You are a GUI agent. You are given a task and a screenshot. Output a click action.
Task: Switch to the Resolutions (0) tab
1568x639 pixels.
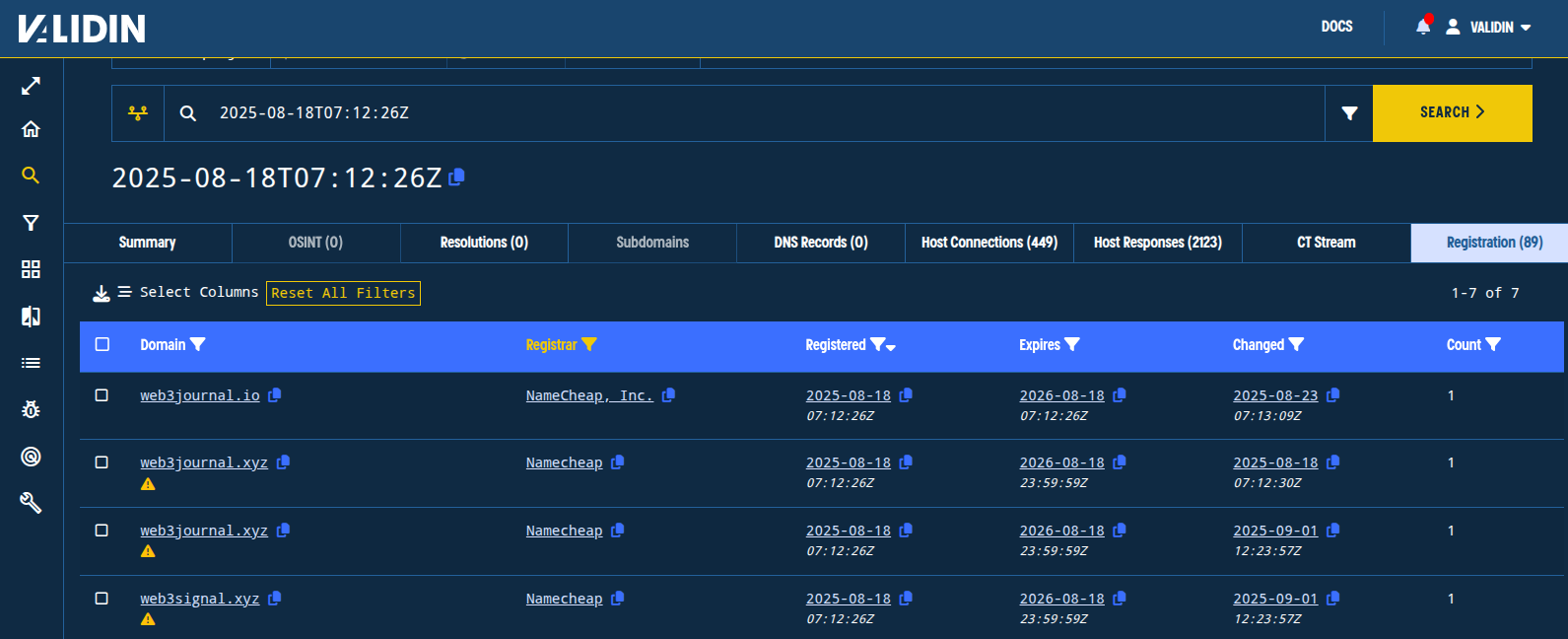pyautogui.click(x=484, y=243)
